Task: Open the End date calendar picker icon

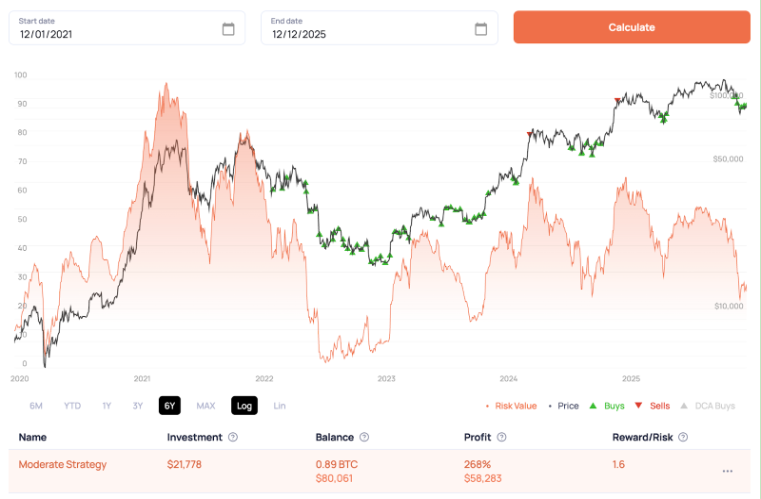Action: [x=481, y=29]
